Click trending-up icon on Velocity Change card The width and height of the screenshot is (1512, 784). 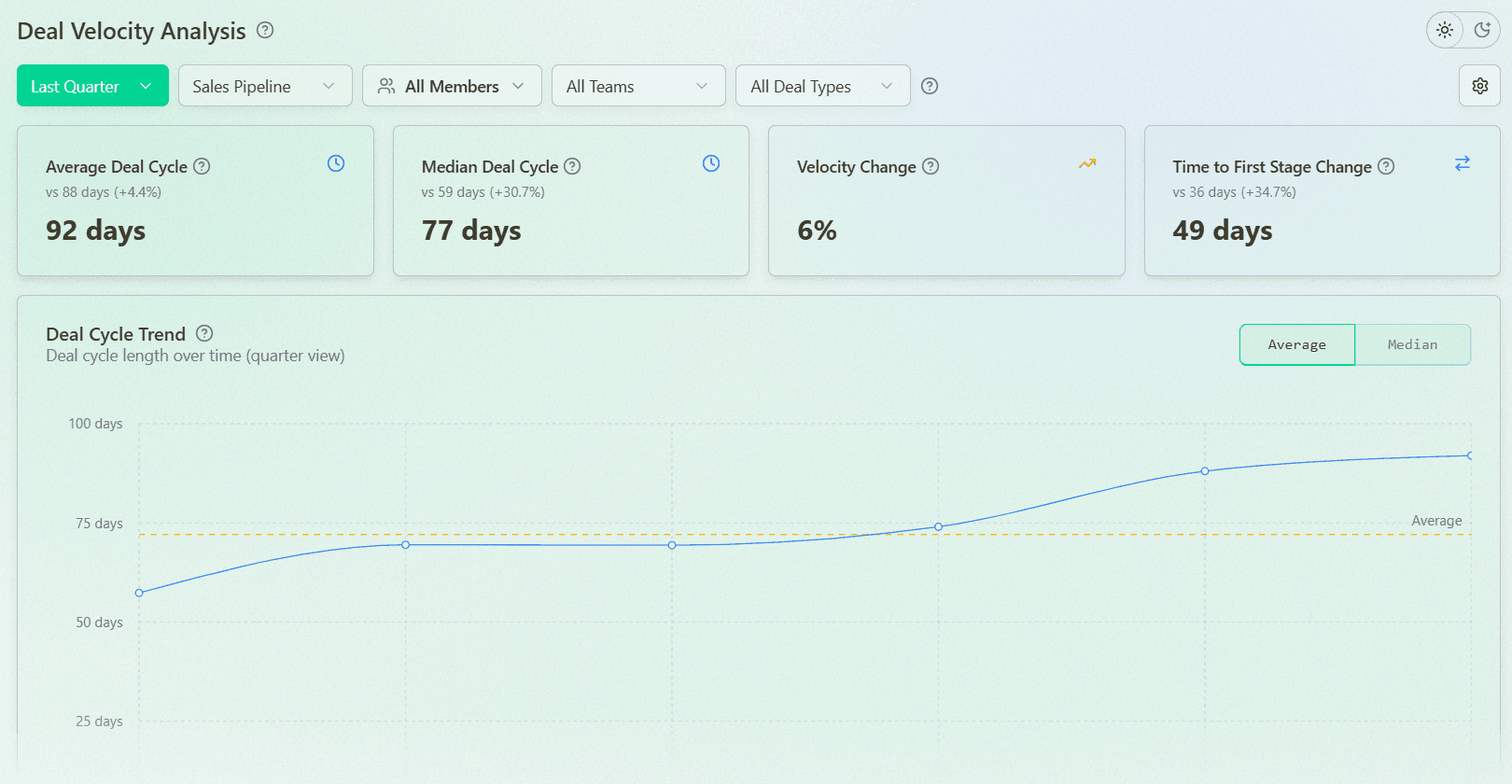pyautogui.click(x=1087, y=163)
